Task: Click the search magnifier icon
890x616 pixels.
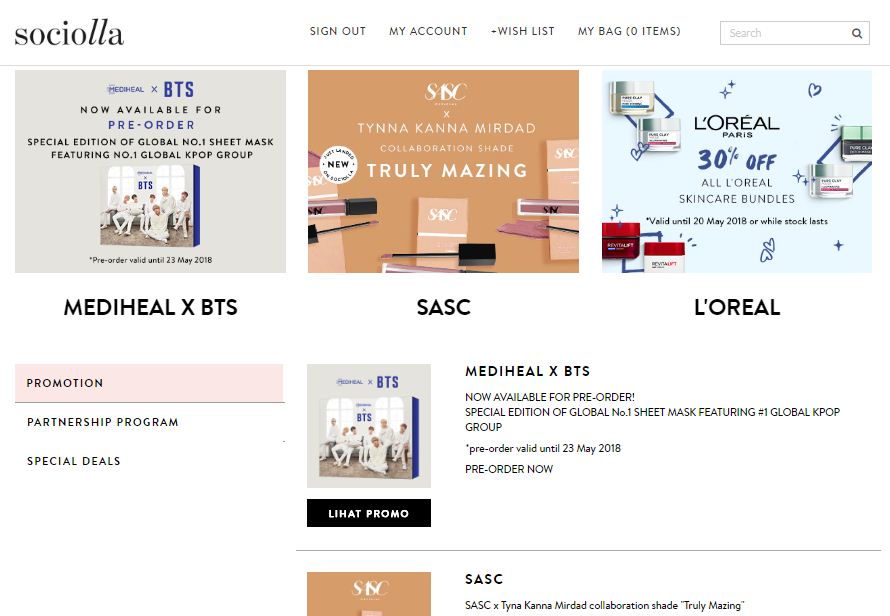Action: tap(857, 33)
